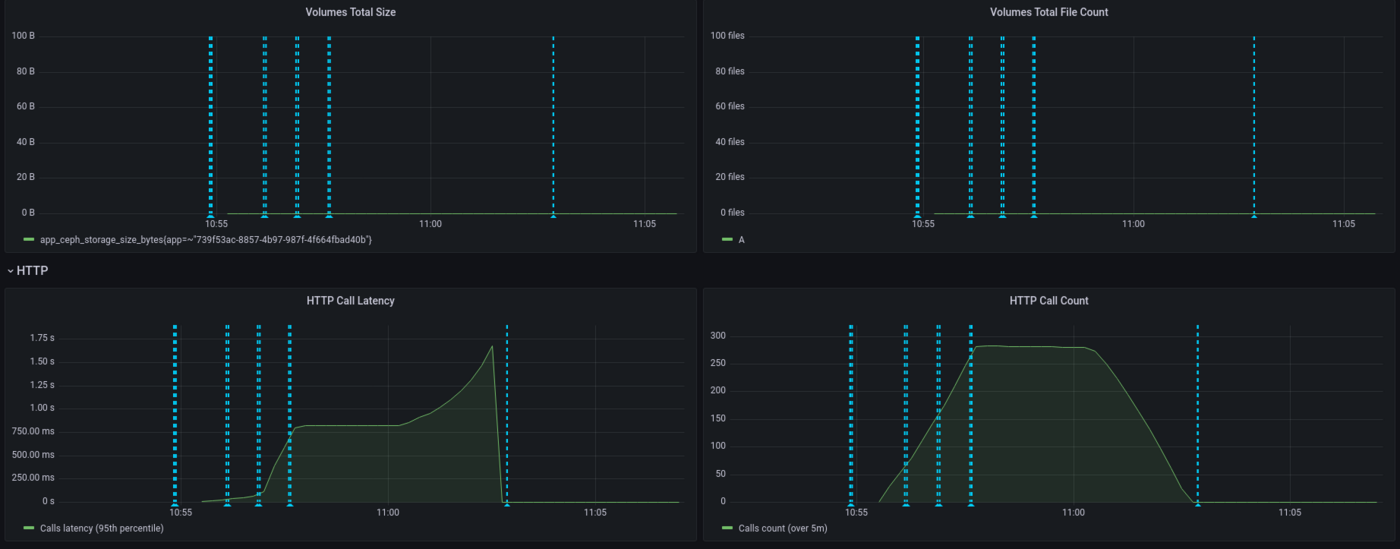
Task: Click the rightmost annotation marker in HTTP Call Latency
Action: click(507, 504)
